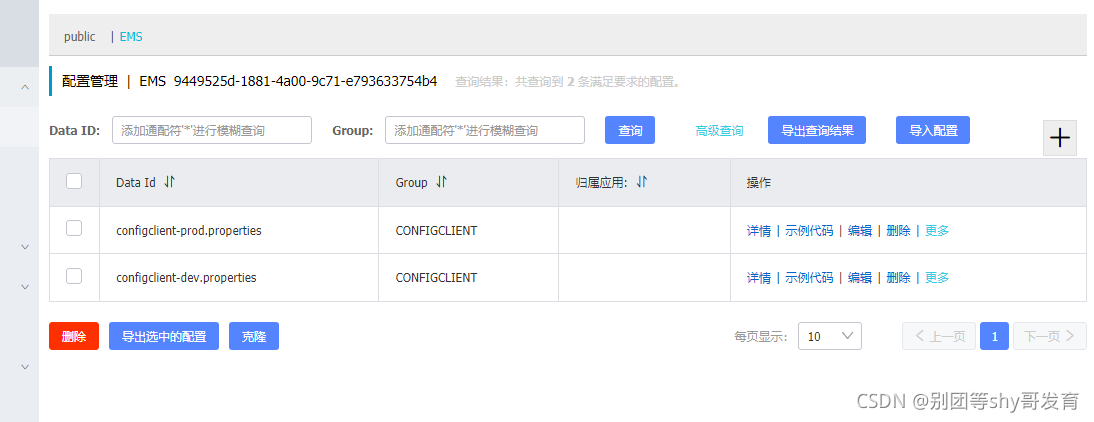Screen dimensions: 1094x422
Task: Open 高级查询 advanced search
Action: pos(719,130)
